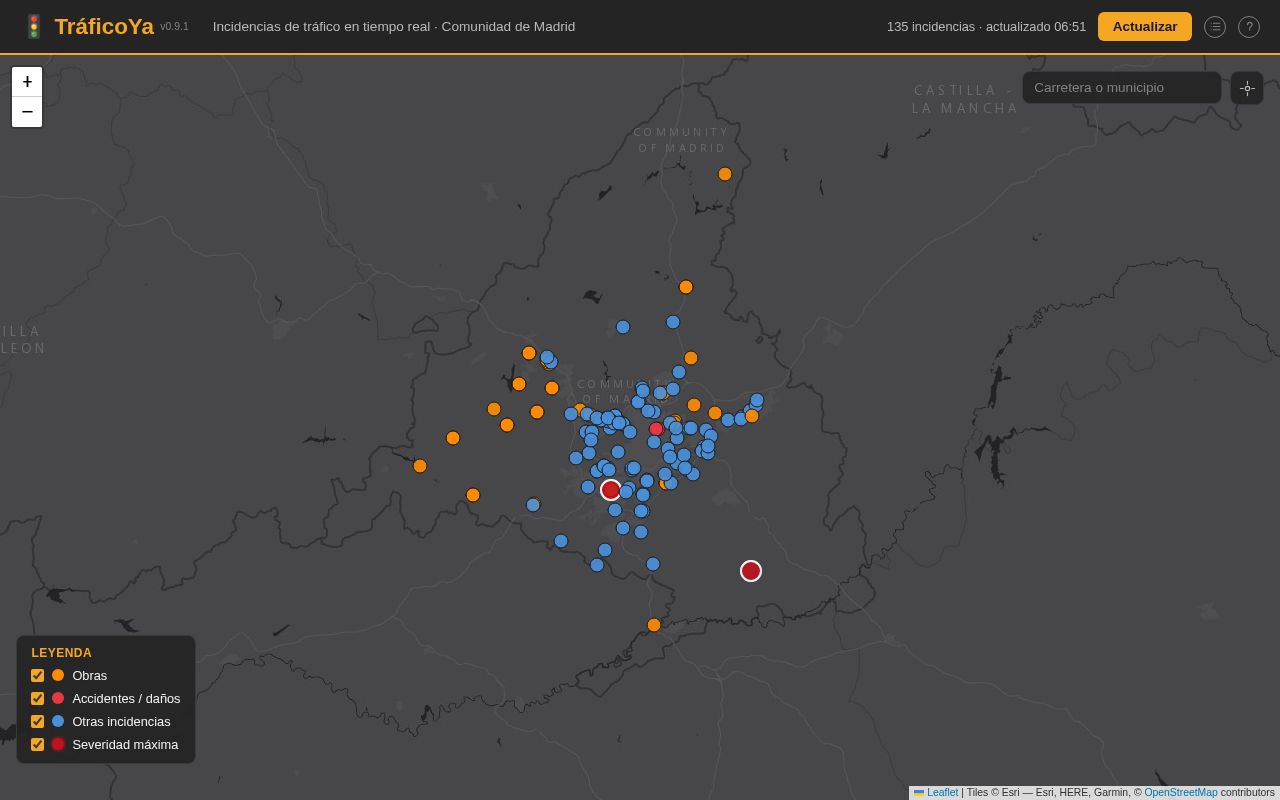Click the header subtitle about Comunidad de Madrid

tap(394, 27)
